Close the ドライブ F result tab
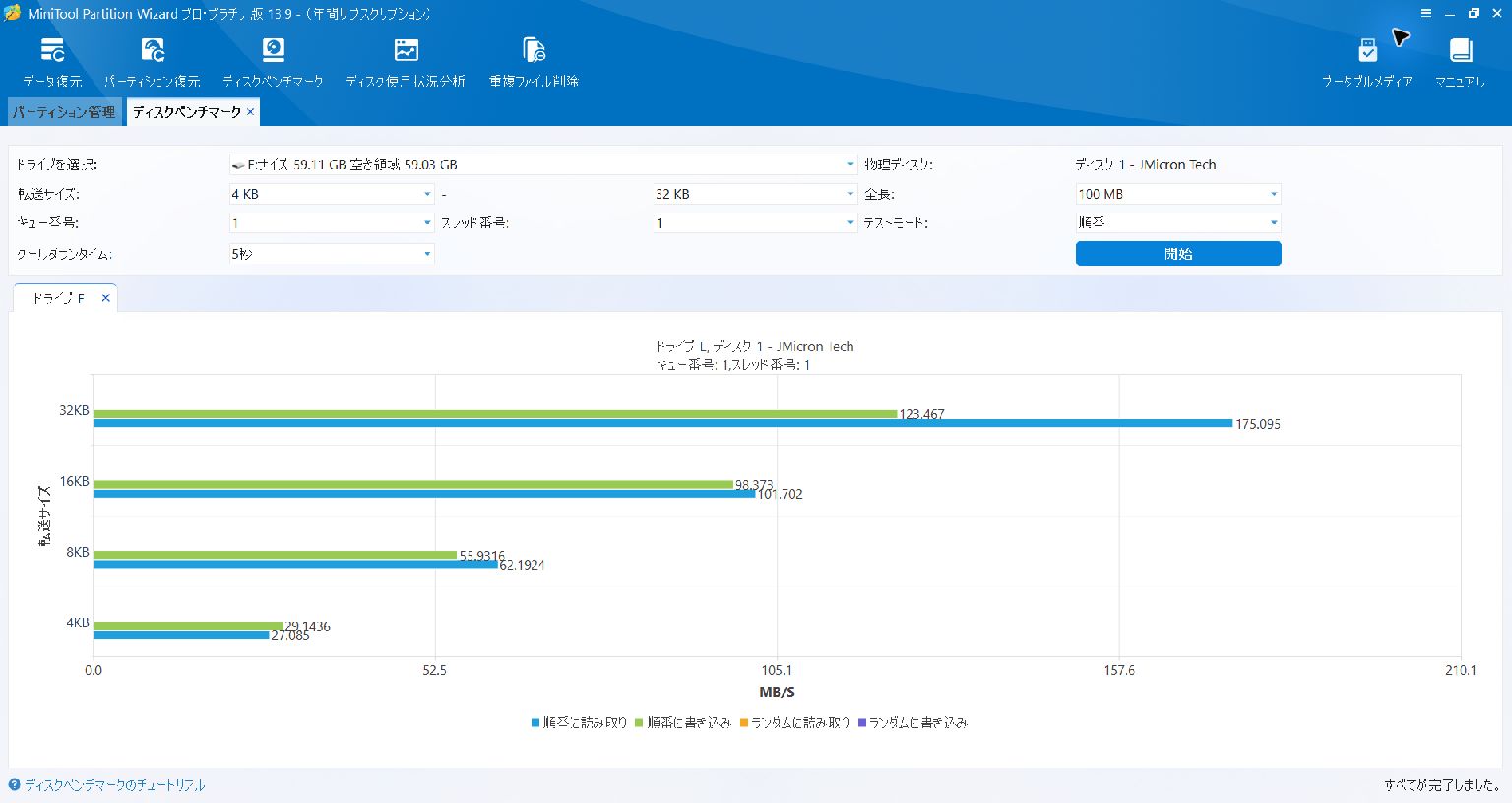The width and height of the screenshot is (1512, 803). 106,298
